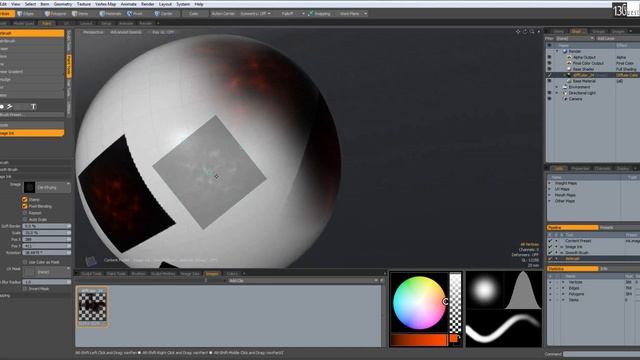
Task: Select Materials selection mode
Action: pyautogui.click(x=111, y=13)
